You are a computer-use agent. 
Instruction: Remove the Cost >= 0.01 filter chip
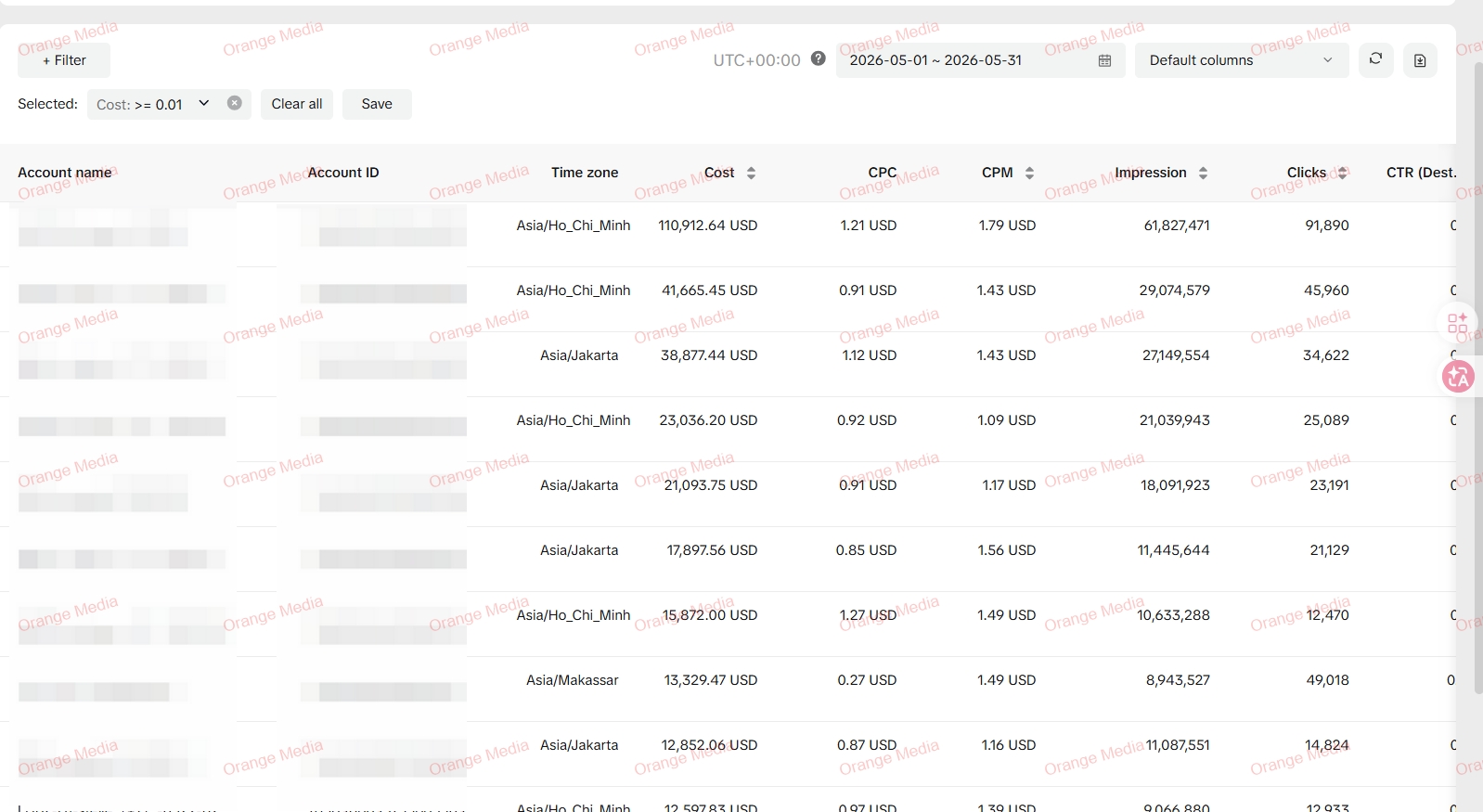click(x=235, y=103)
